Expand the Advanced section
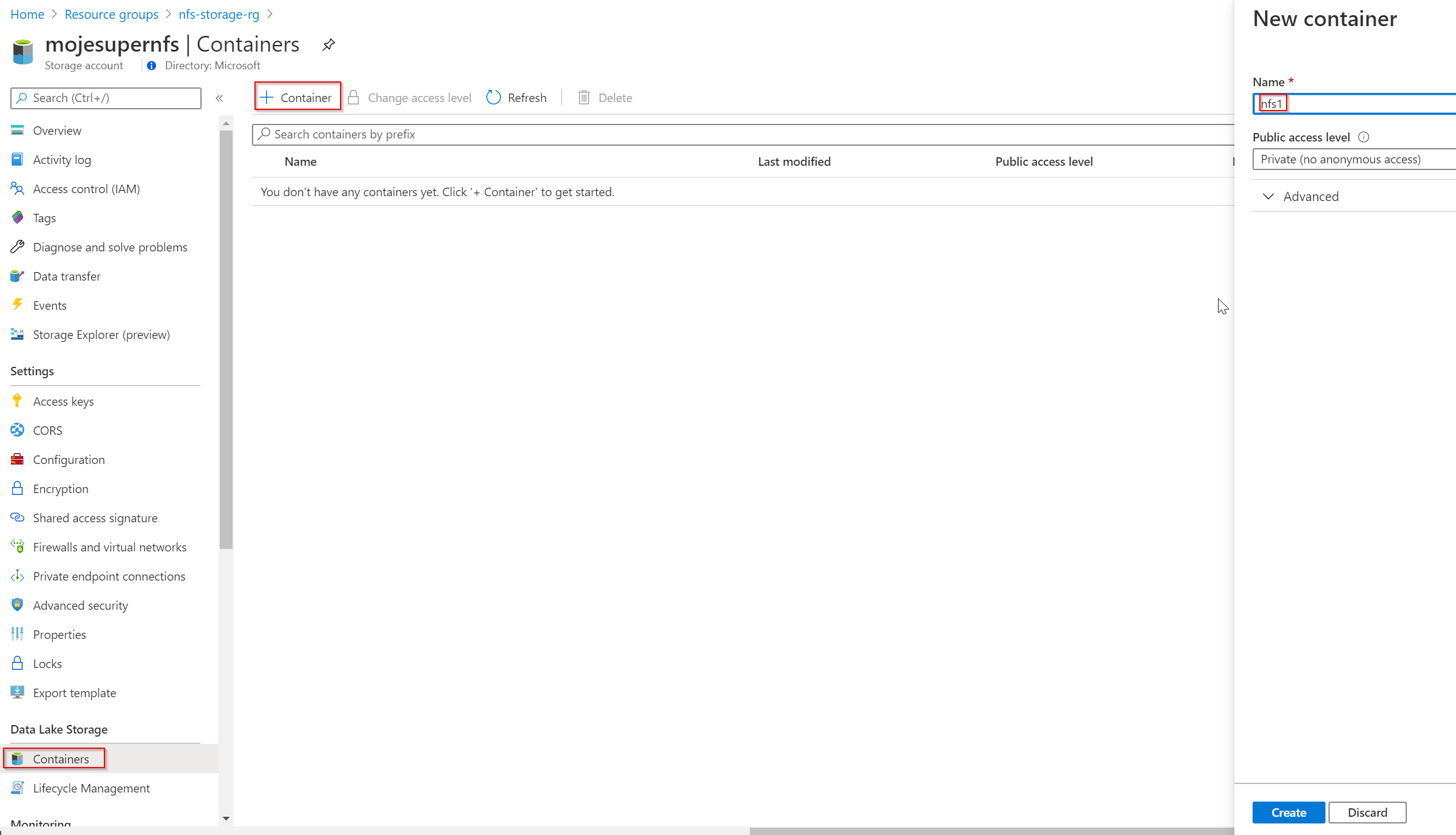 click(x=1310, y=196)
